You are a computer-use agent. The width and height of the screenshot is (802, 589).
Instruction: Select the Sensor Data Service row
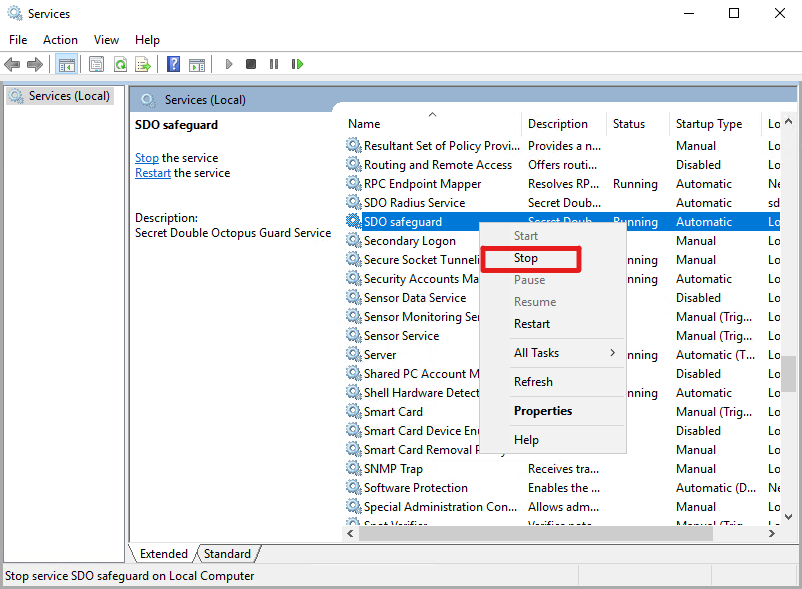click(412, 298)
